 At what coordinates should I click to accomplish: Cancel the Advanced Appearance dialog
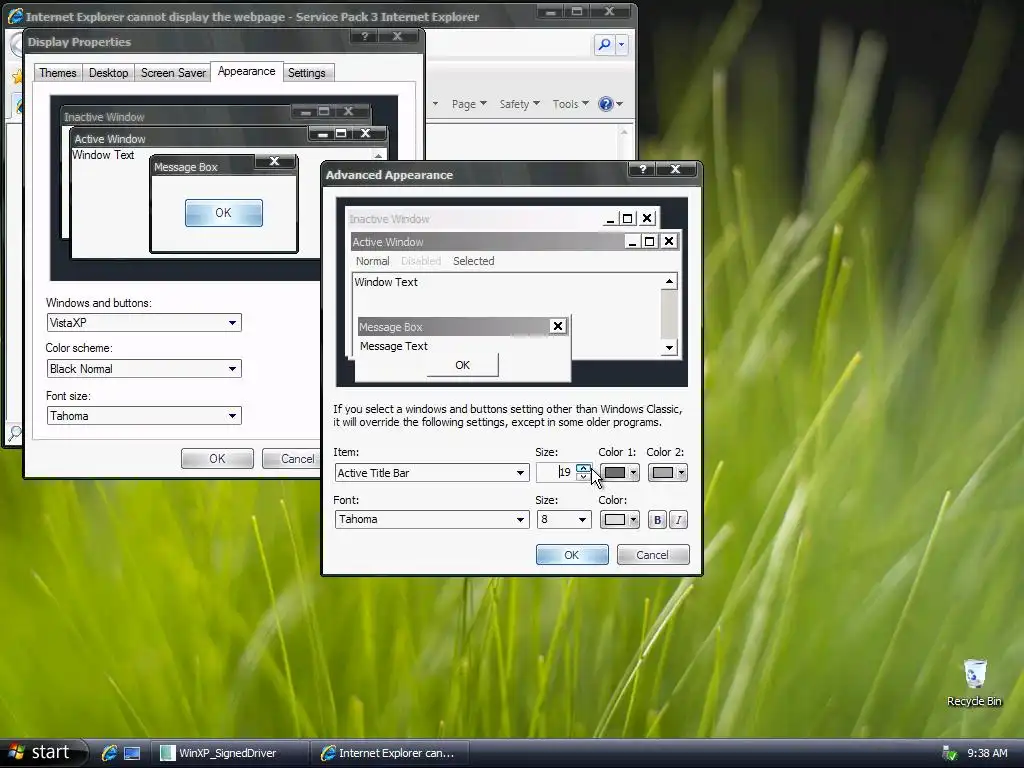point(653,554)
